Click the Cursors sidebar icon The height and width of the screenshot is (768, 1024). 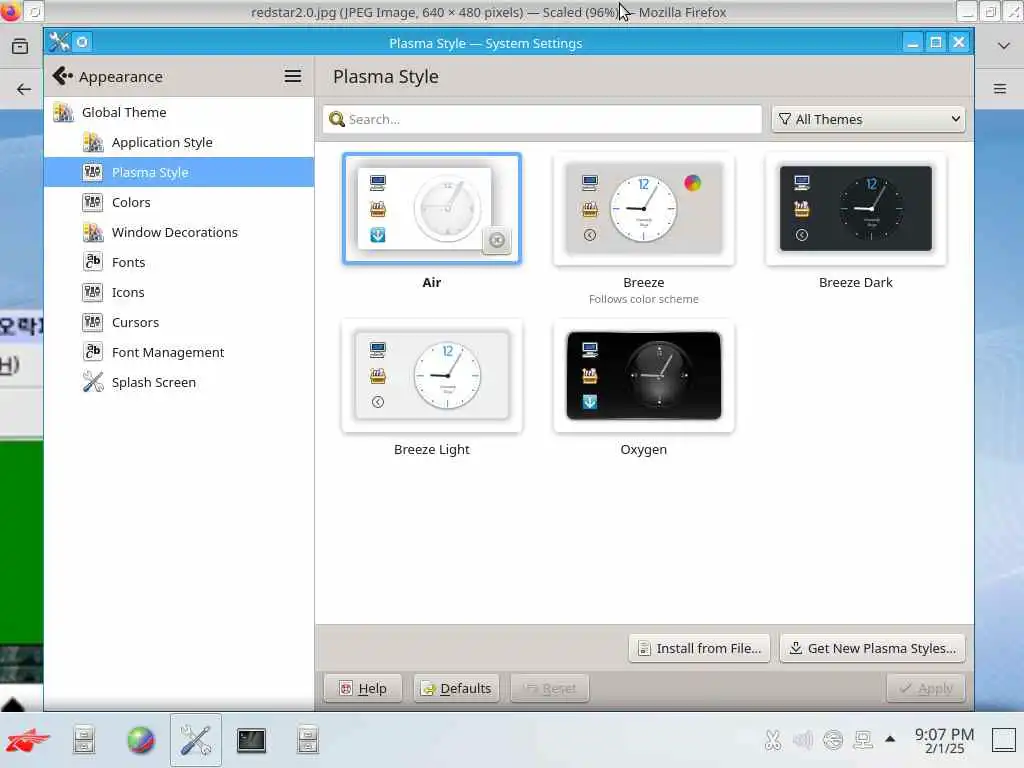click(x=93, y=322)
